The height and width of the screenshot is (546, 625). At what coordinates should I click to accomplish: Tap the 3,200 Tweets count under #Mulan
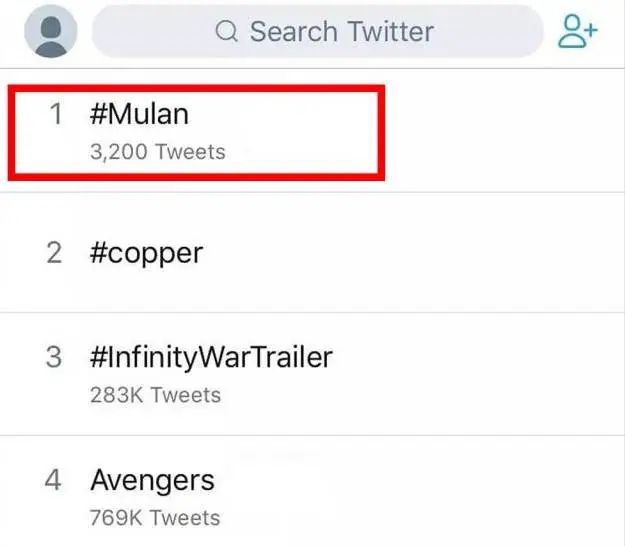pos(158,152)
